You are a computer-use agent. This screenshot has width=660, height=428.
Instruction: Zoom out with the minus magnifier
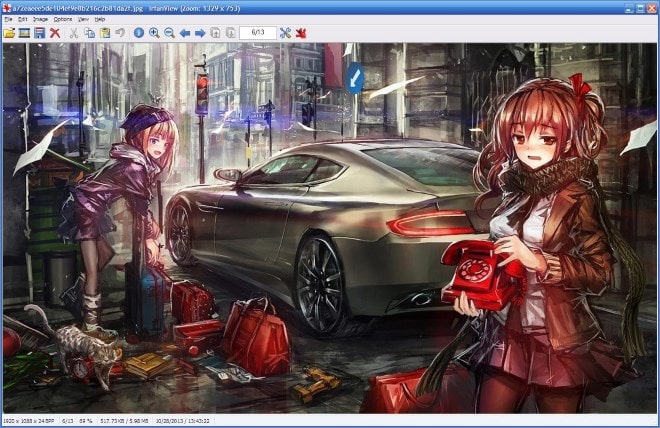[x=170, y=33]
